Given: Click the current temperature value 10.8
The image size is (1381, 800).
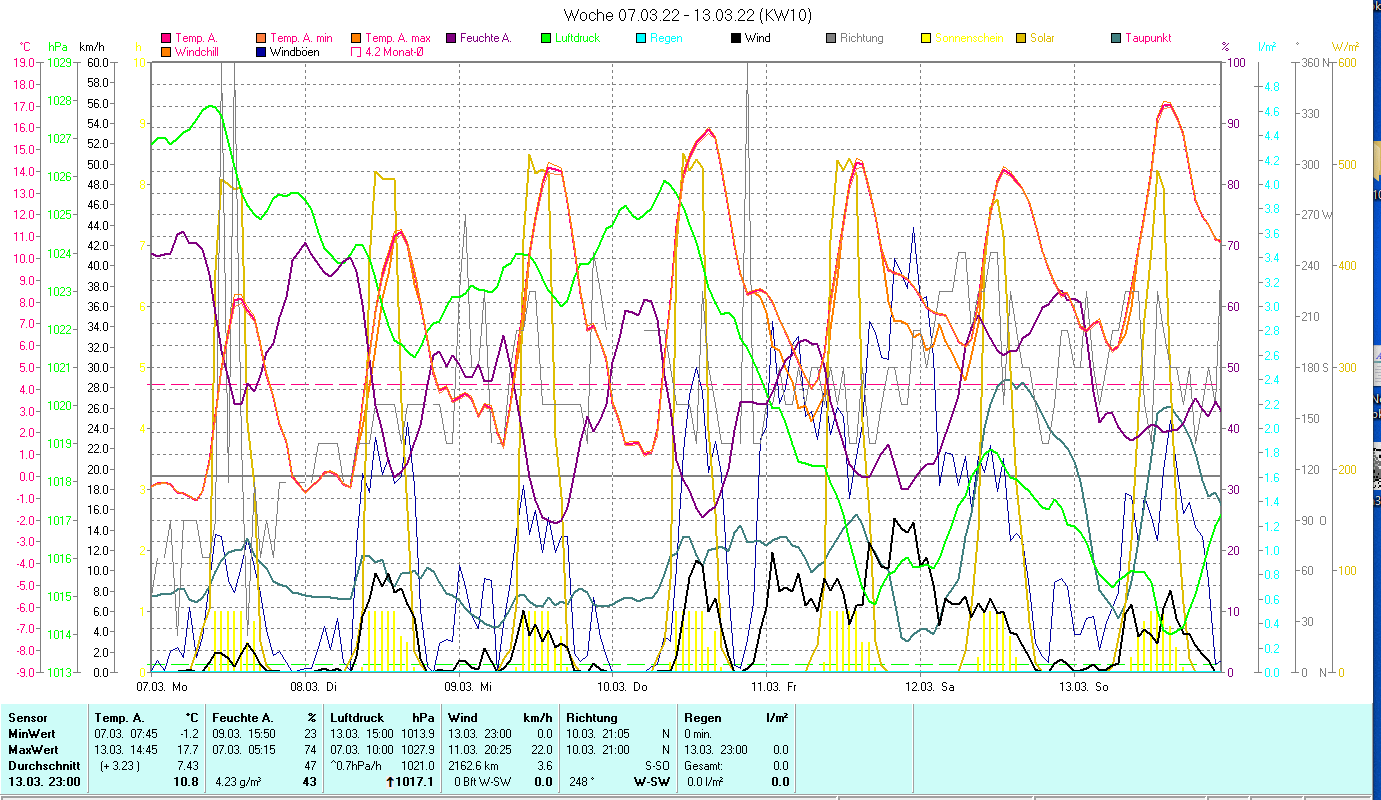Looking at the screenshot, I should [186, 782].
